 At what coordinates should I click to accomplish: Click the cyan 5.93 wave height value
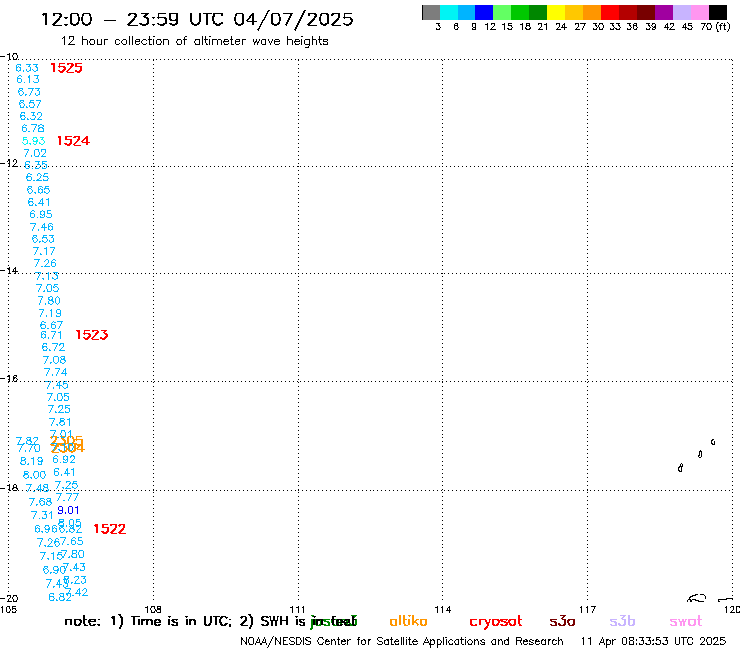(x=34, y=141)
